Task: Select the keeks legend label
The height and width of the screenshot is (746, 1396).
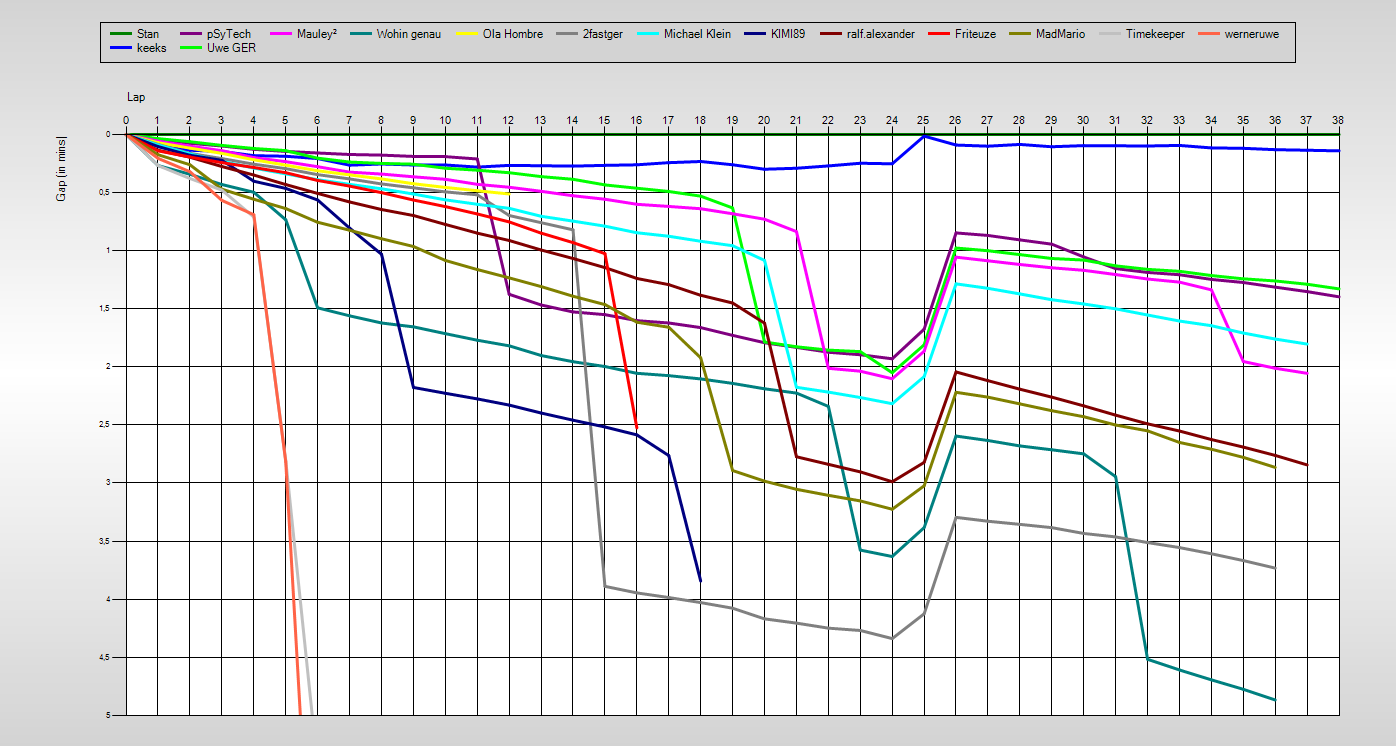Action: 152,47
